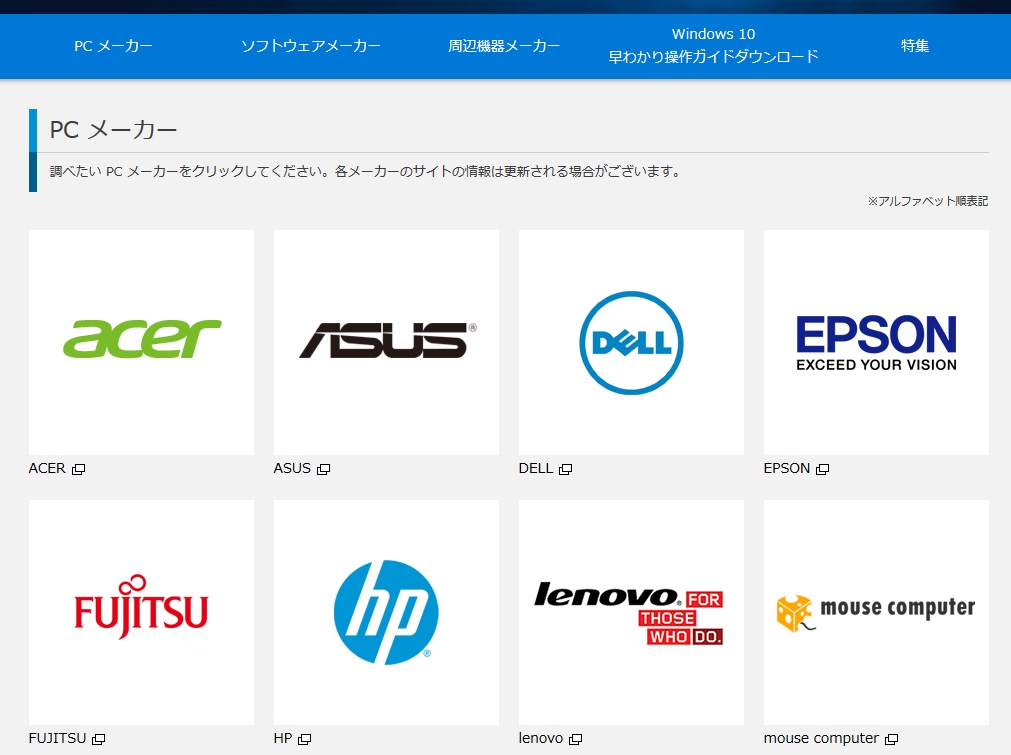This screenshot has height=755, width=1011.
Task: Follow the mouse computer text link
Action: [x=821, y=738]
